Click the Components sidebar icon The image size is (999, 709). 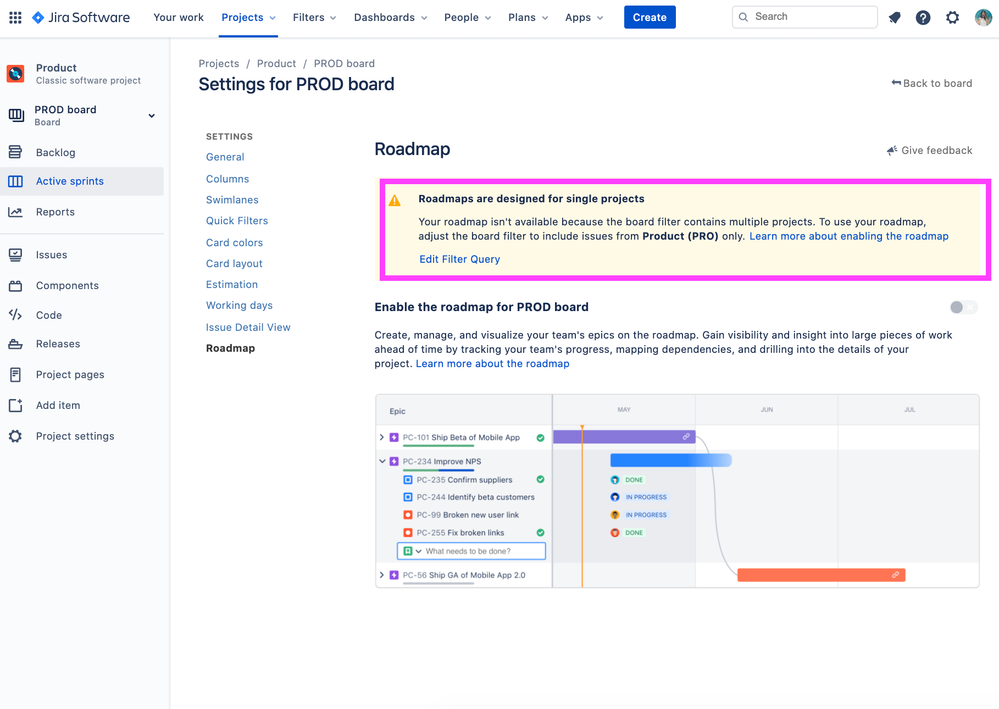(x=15, y=285)
